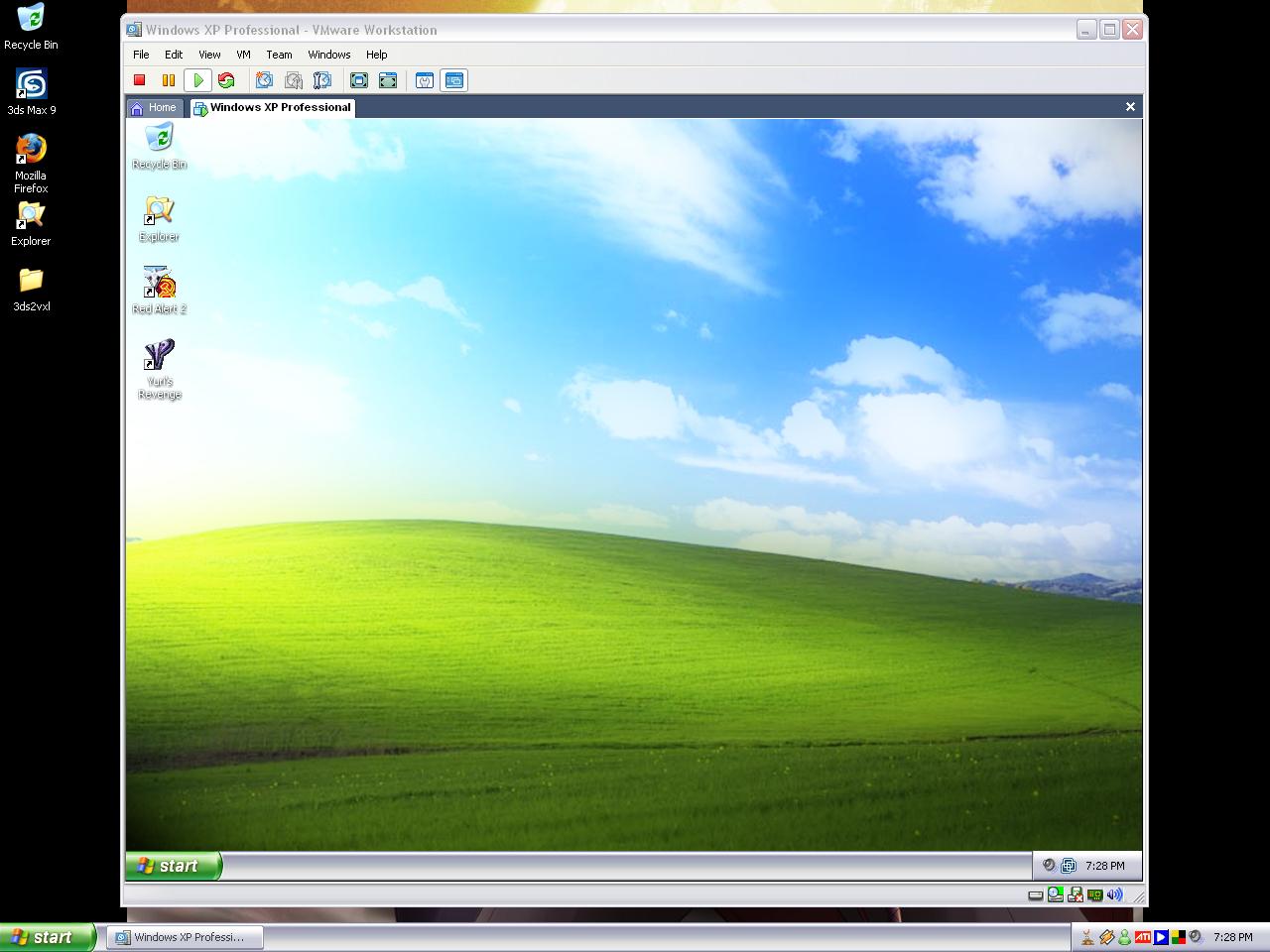
Task: Click the floppy drive status icon with red X
Action: pos(1075,894)
